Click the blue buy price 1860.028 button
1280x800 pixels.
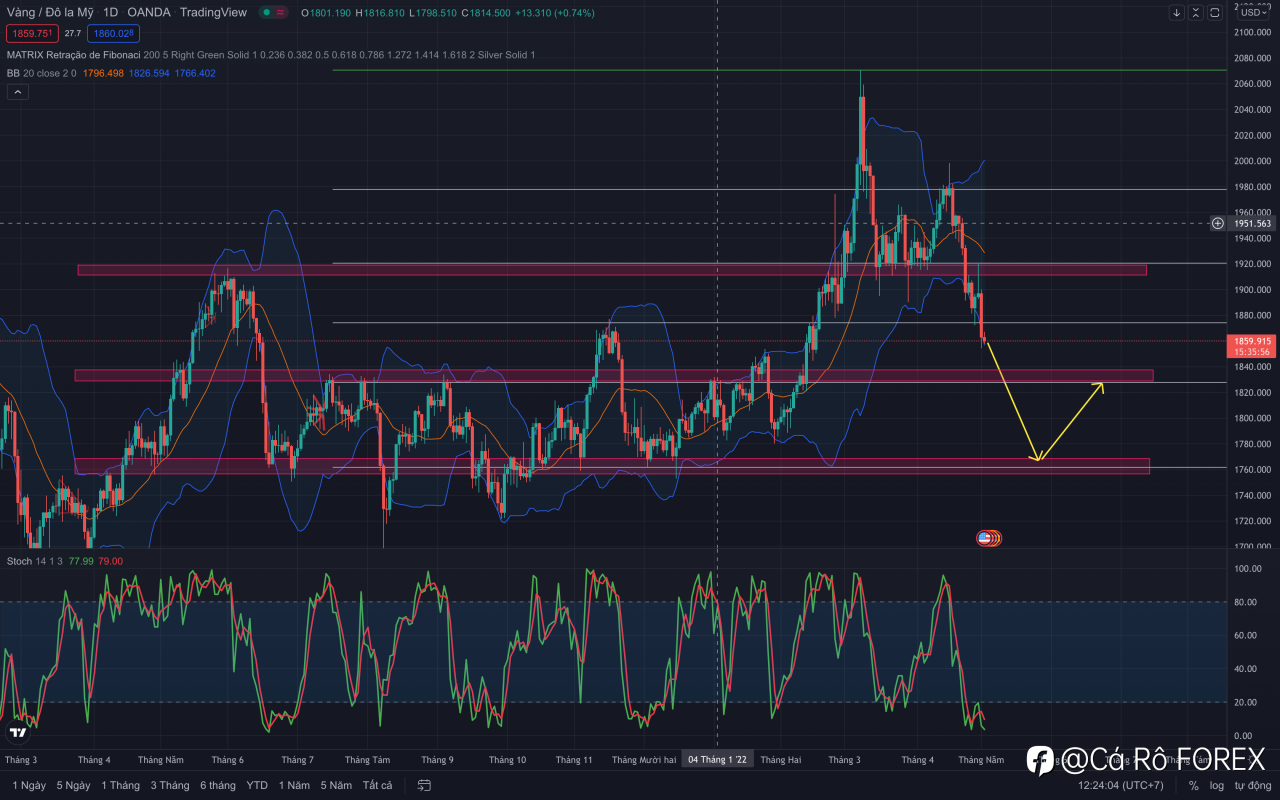112,33
